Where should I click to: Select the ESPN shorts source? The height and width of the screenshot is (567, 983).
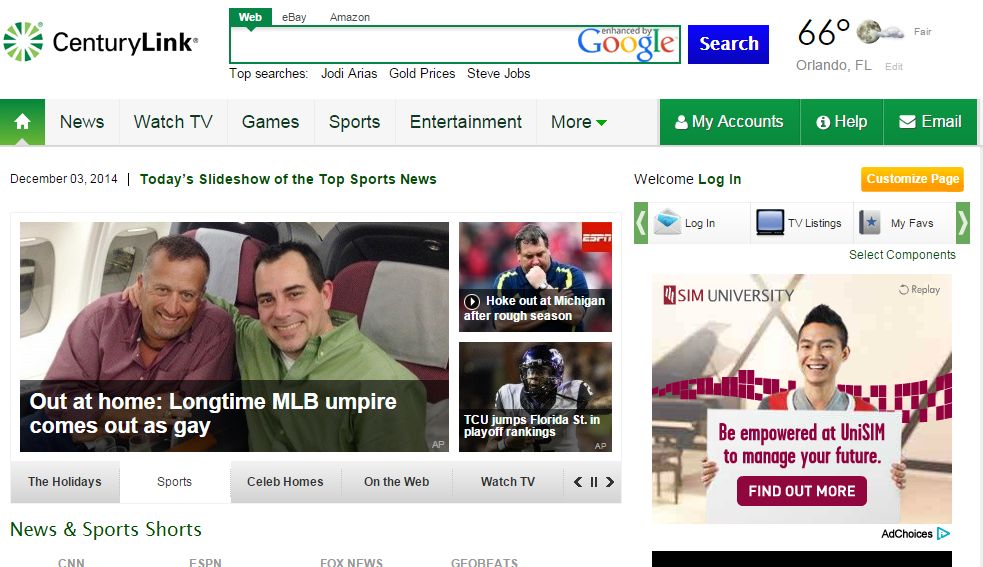click(x=205, y=562)
